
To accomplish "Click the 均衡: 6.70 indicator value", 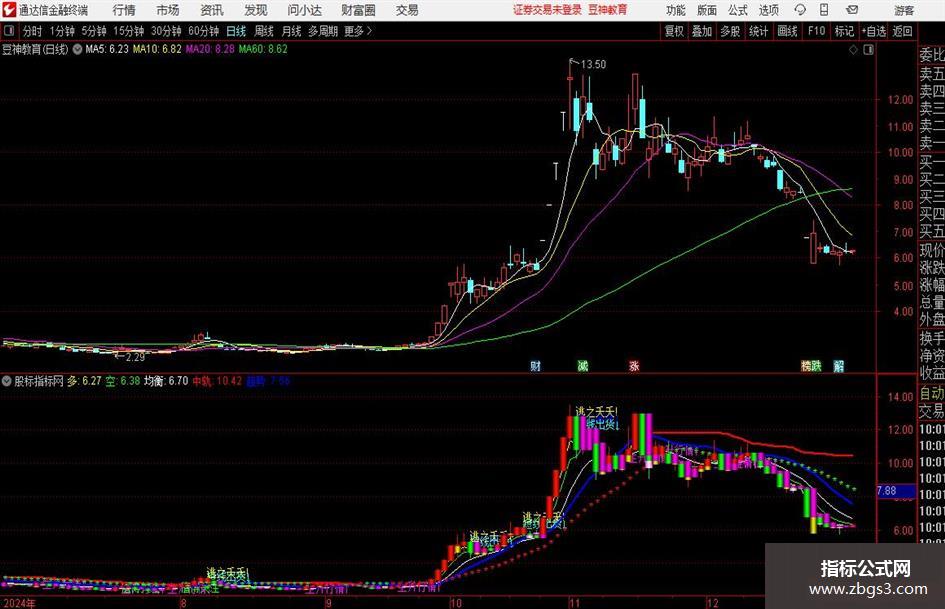I will 166,381.
